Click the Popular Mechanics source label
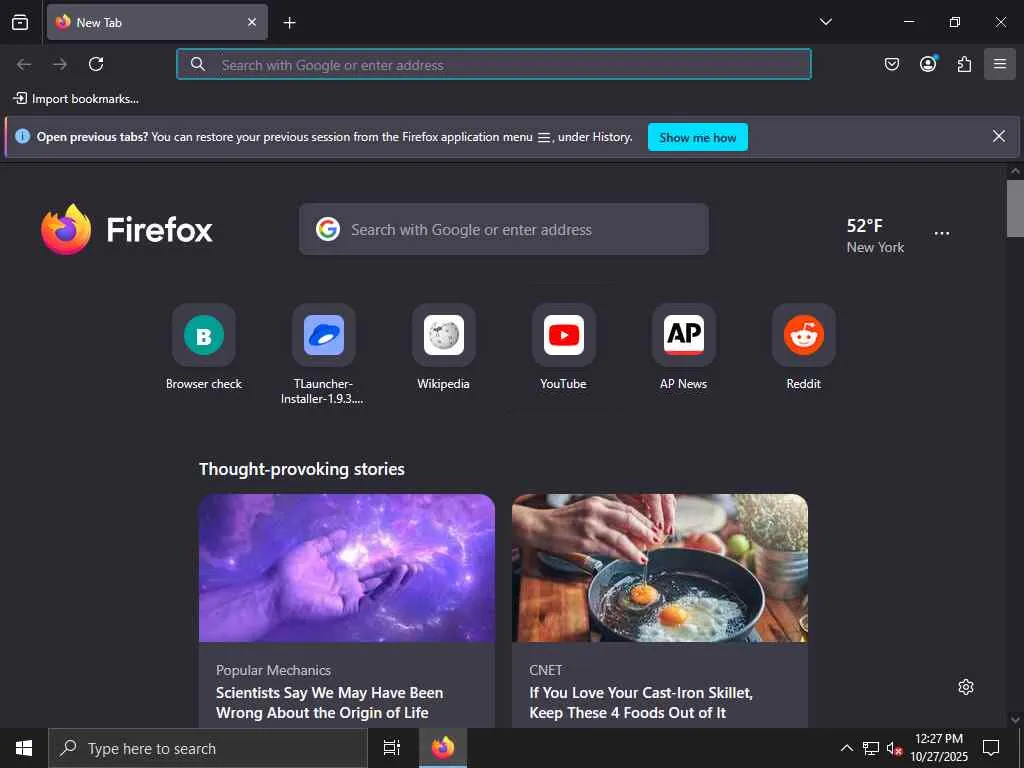1024x768 pixels. tap(273, 670)
